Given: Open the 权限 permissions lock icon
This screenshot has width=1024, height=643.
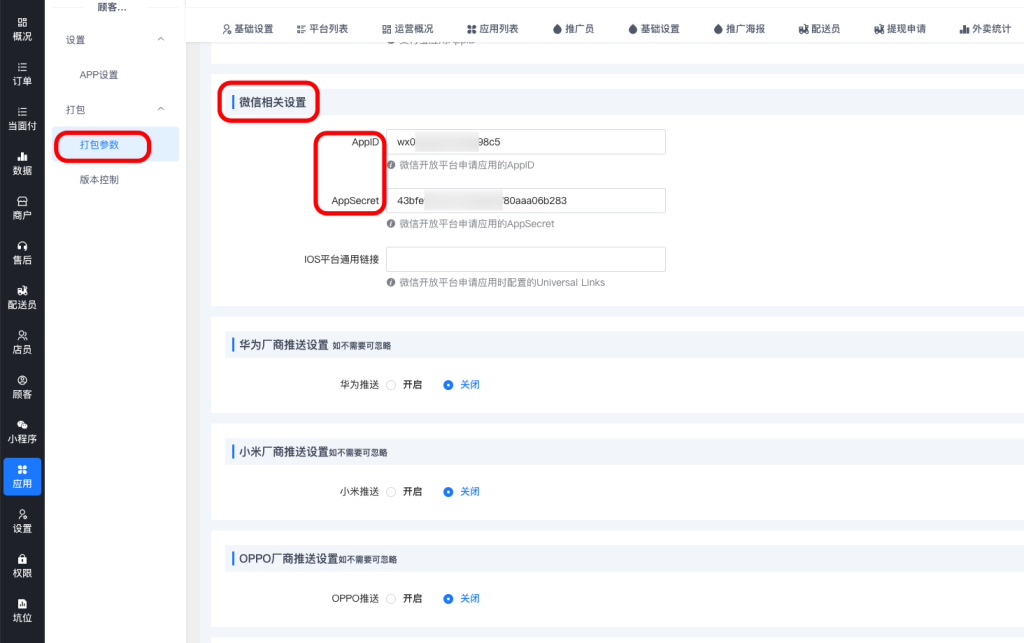Looking at the screenshot, I should 22,566.
